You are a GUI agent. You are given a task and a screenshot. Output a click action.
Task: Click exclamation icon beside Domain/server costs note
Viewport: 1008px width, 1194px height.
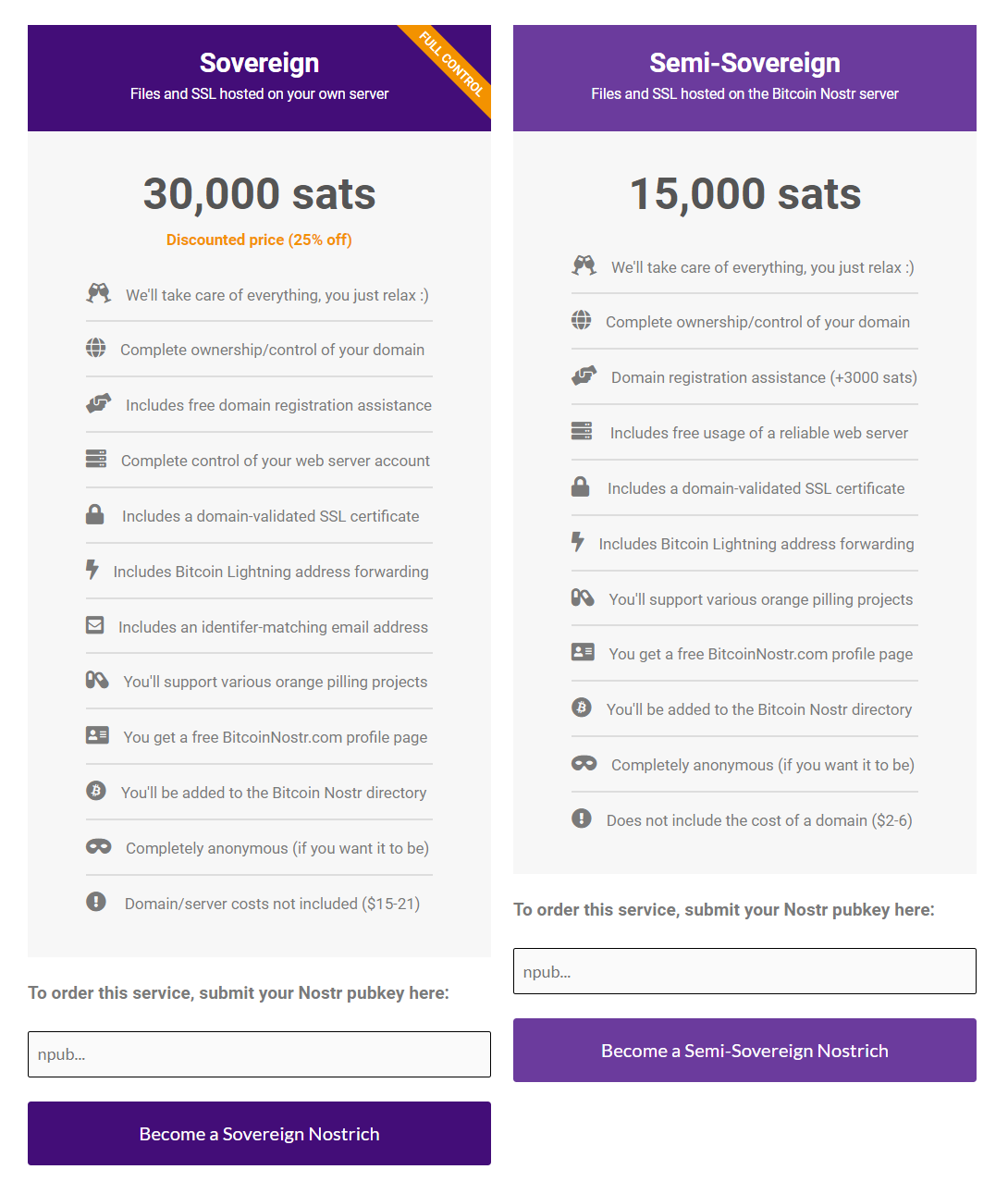point(95,901)
